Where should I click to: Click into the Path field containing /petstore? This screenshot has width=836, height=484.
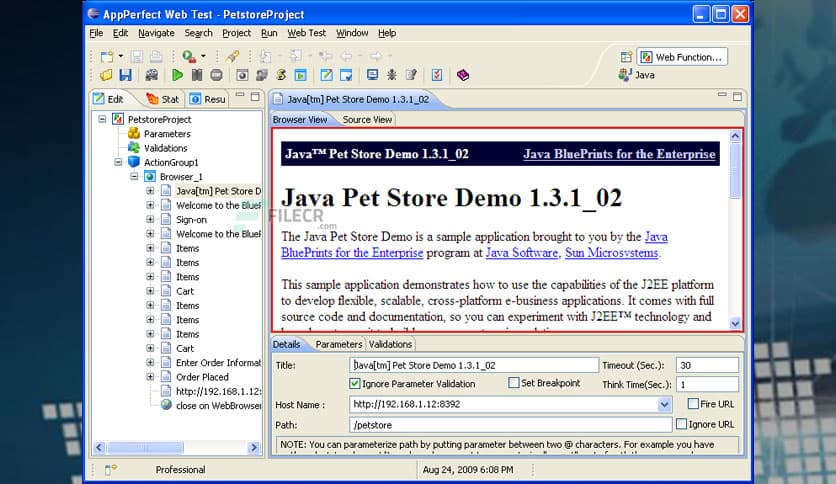[510, 425]
